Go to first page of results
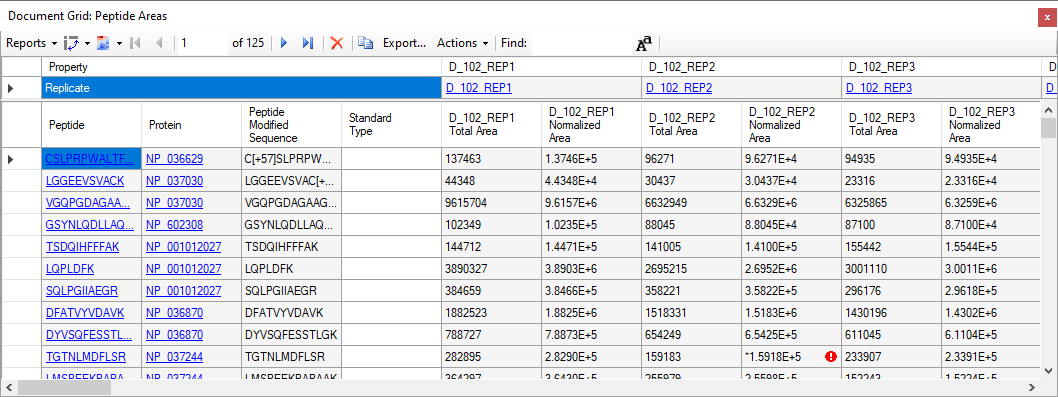 point(135,43)
